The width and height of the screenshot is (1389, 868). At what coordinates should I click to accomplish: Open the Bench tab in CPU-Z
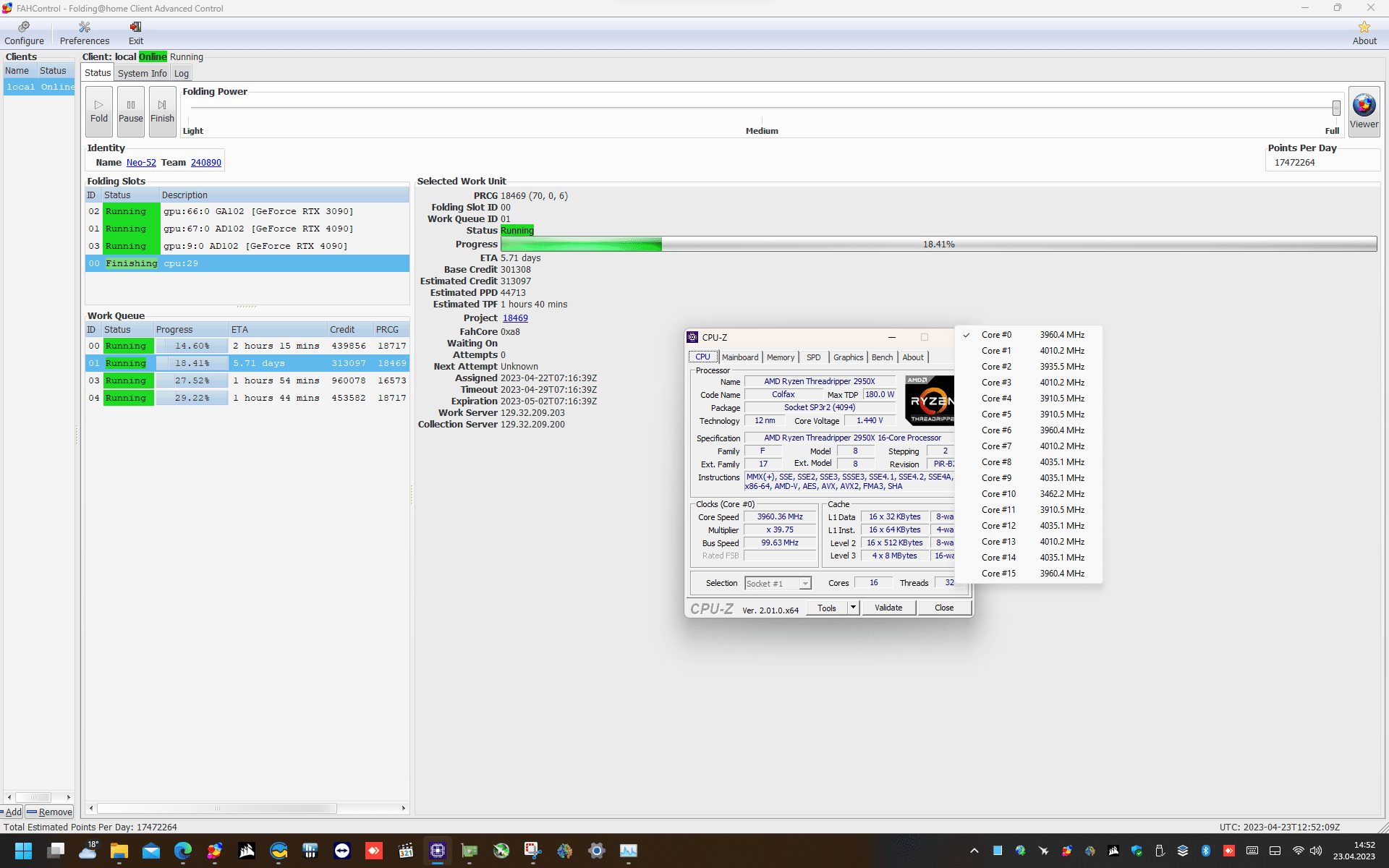point(882,357)
